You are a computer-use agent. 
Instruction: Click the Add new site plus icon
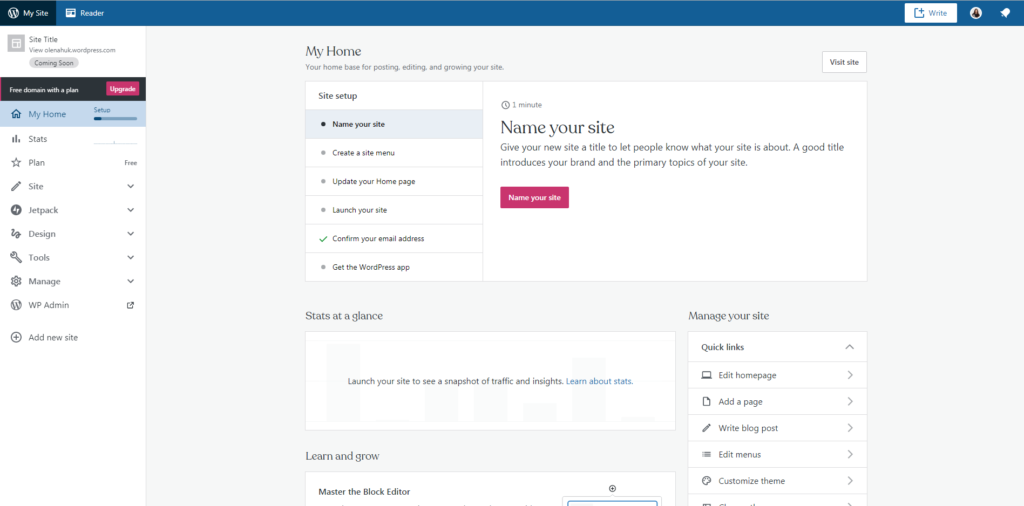16,338
